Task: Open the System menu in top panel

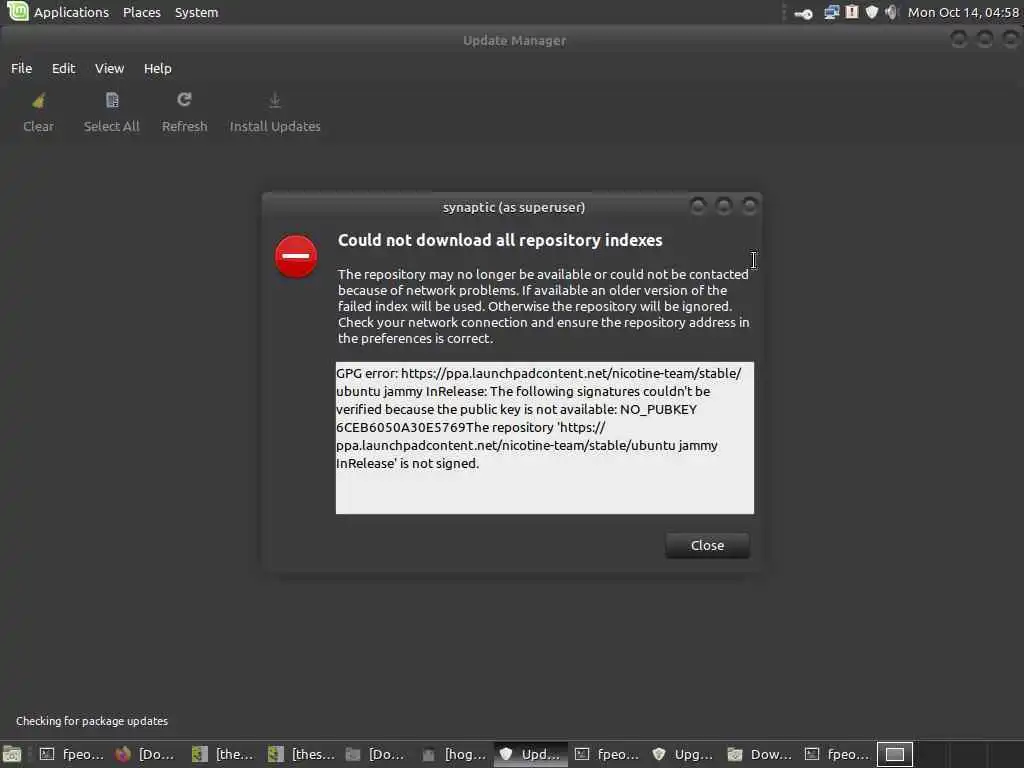Action: click(197, 12)
